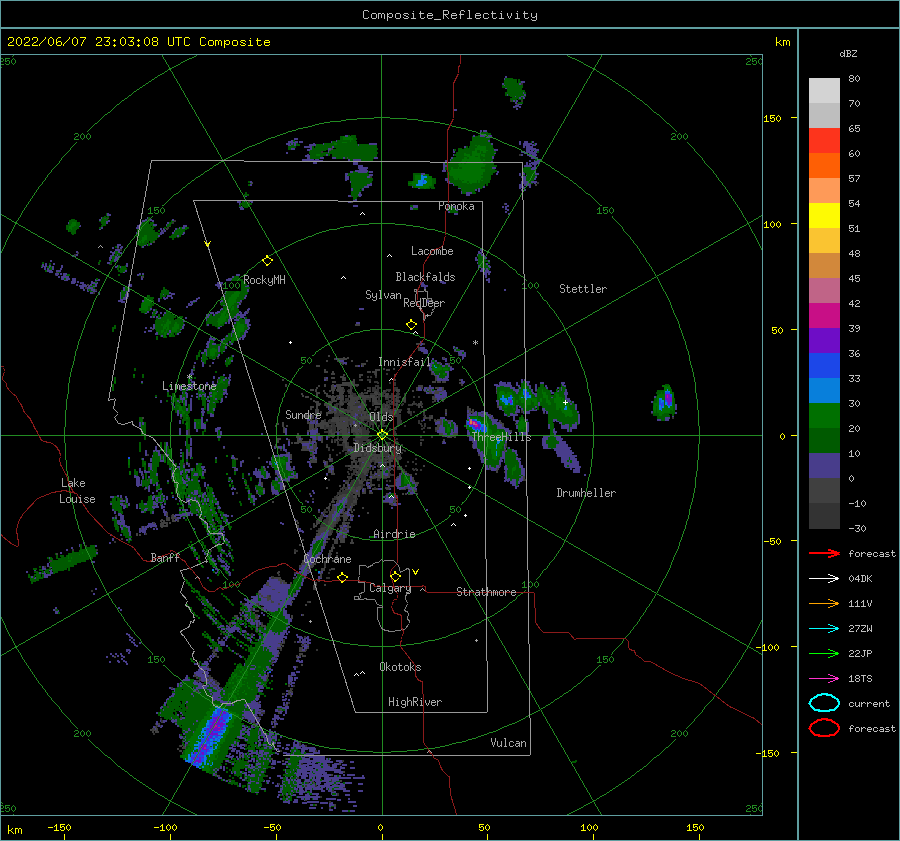Image resolution: width=900 pixels, height=841 pixels.
Task: Select the light gray 70–80 dBZ swatch
Action: [824, 91]
